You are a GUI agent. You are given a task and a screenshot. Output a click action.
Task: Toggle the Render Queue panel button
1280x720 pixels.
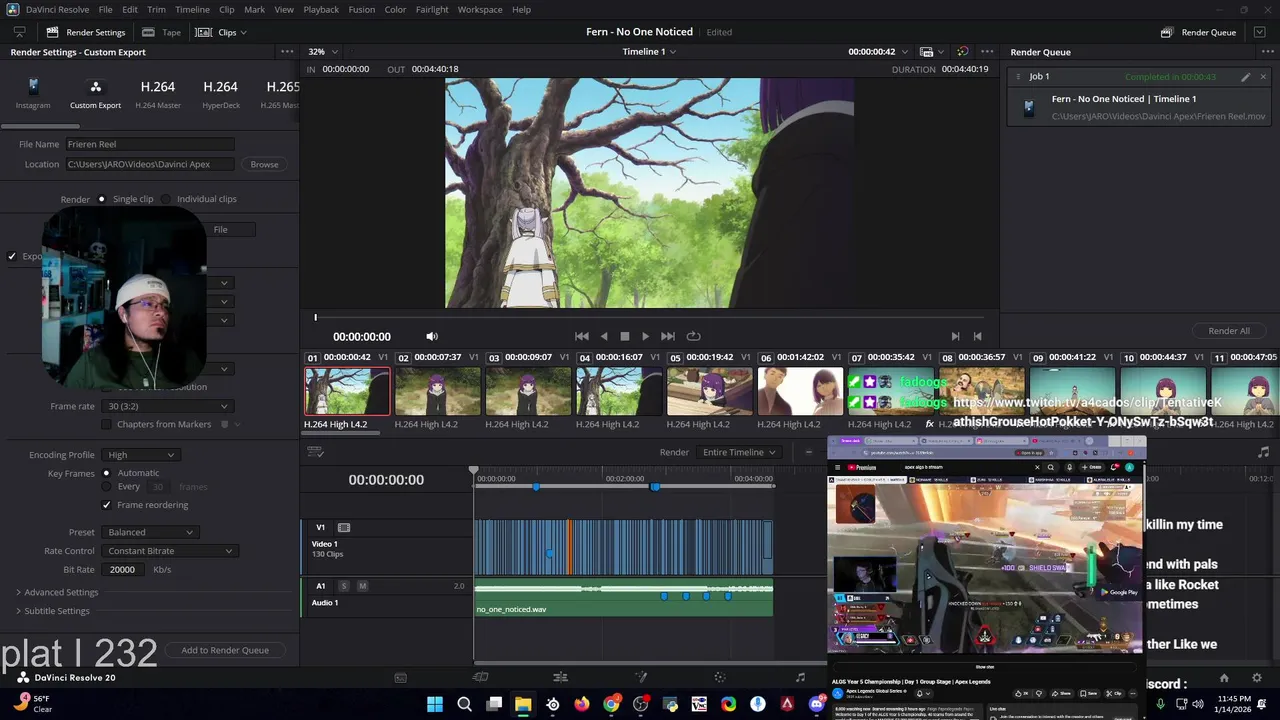point(1198,32)
